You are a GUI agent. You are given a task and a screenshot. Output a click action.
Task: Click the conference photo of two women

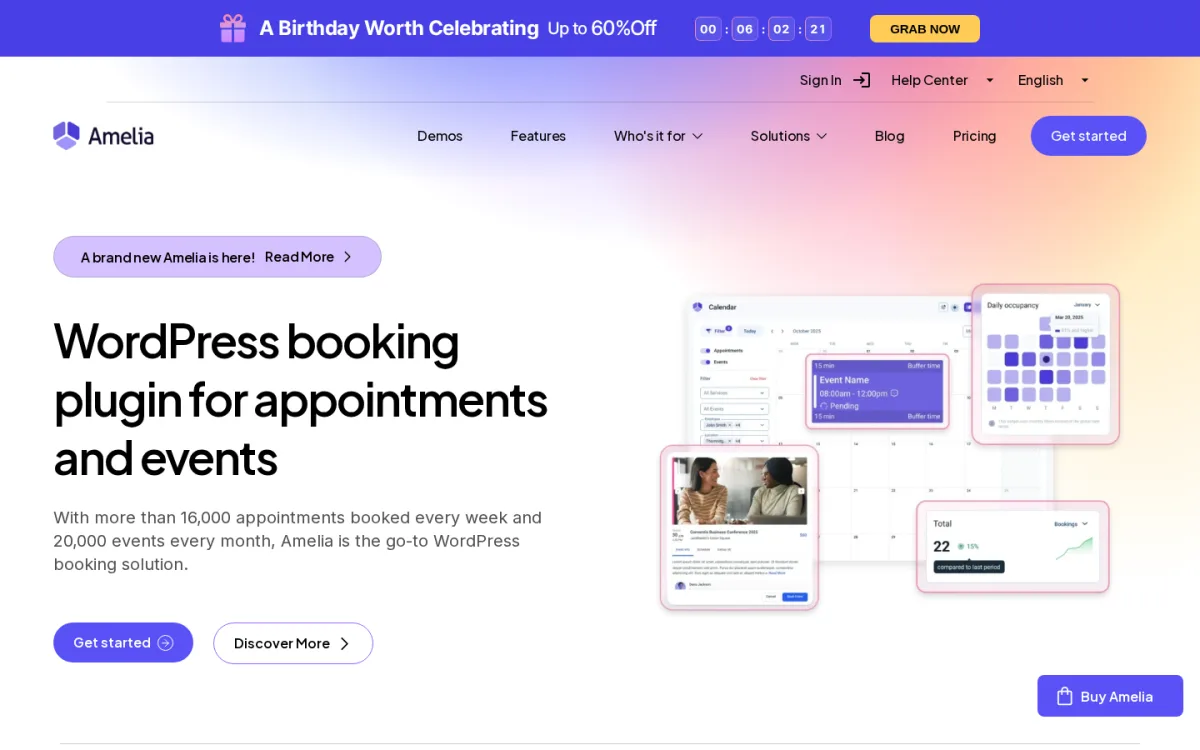(x=740, y=491)
